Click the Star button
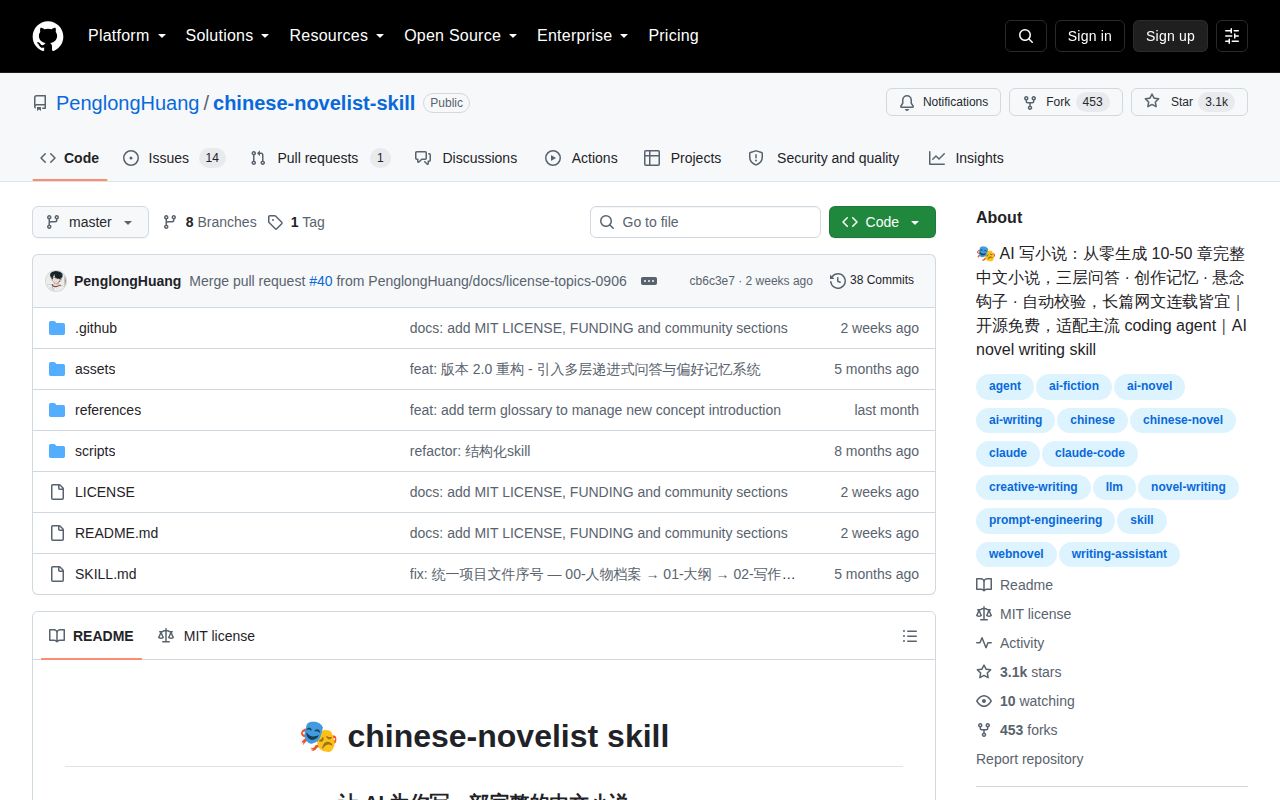1280x800 pixels. 1189,102
